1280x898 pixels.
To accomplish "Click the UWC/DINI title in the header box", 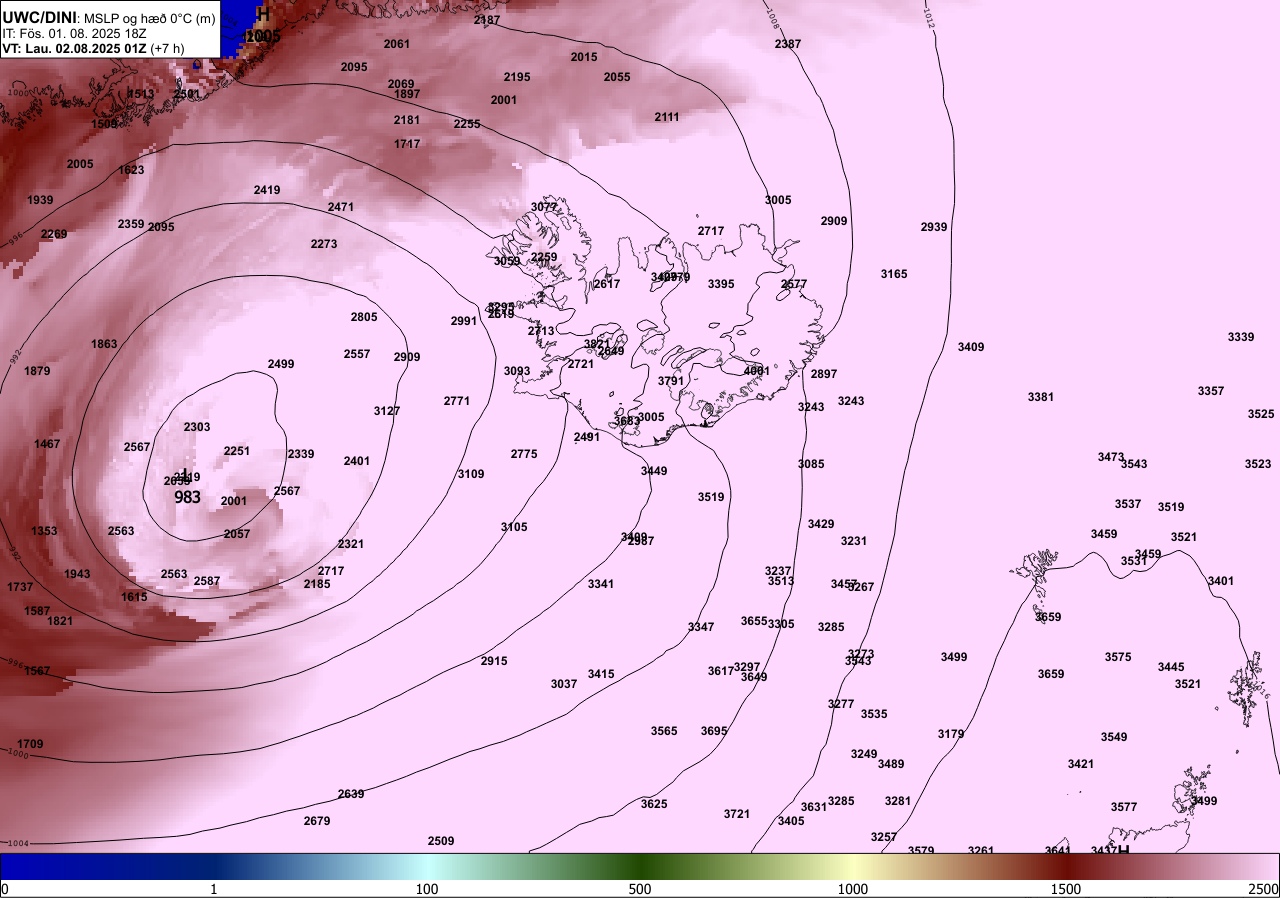I will (x=39, y=16).
